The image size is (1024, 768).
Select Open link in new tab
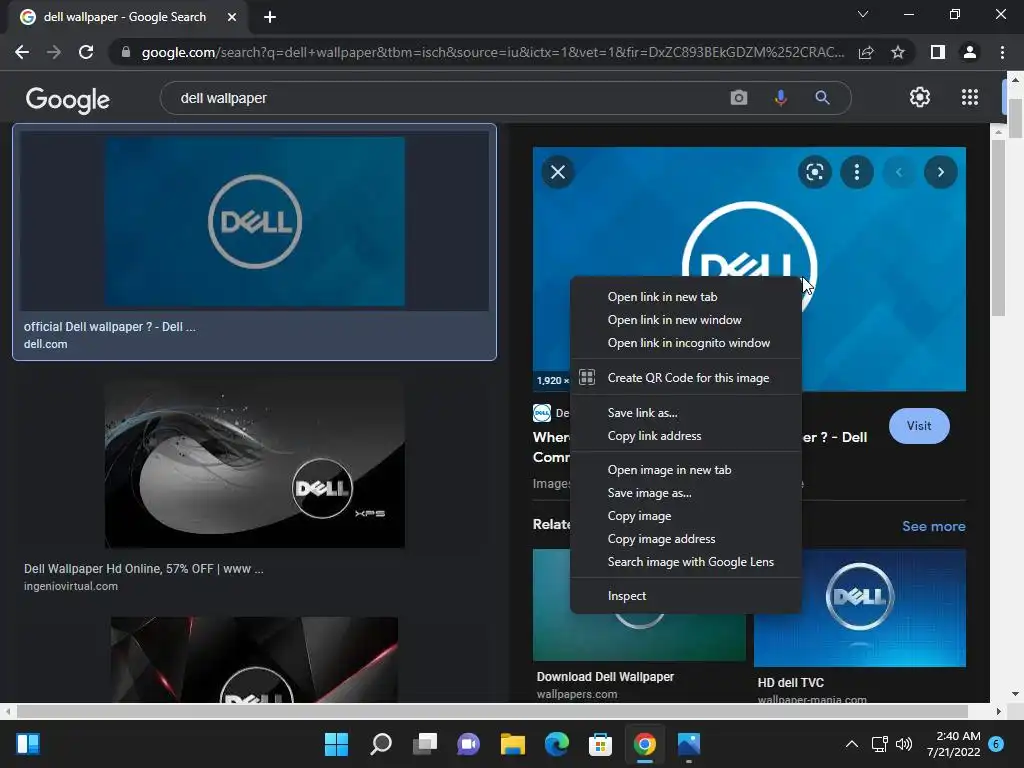[x=686, y=297]
